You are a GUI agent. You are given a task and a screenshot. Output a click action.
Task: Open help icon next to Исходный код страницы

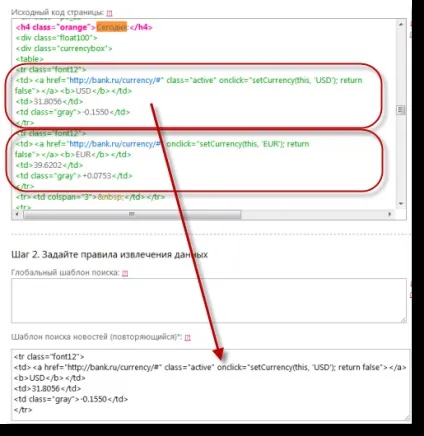tap(109, 13)
